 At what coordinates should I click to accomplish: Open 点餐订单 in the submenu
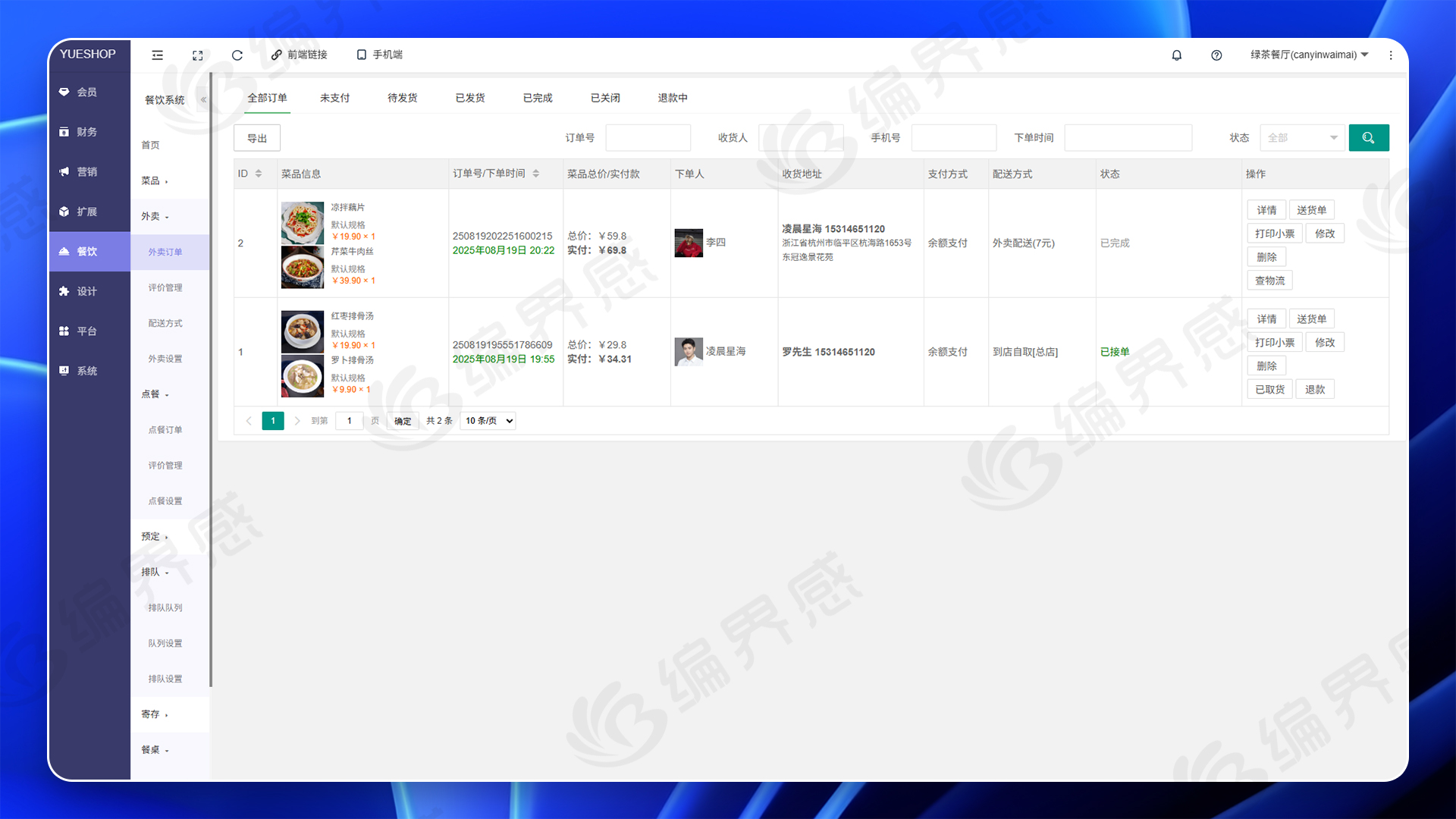(x=170, y=430)
